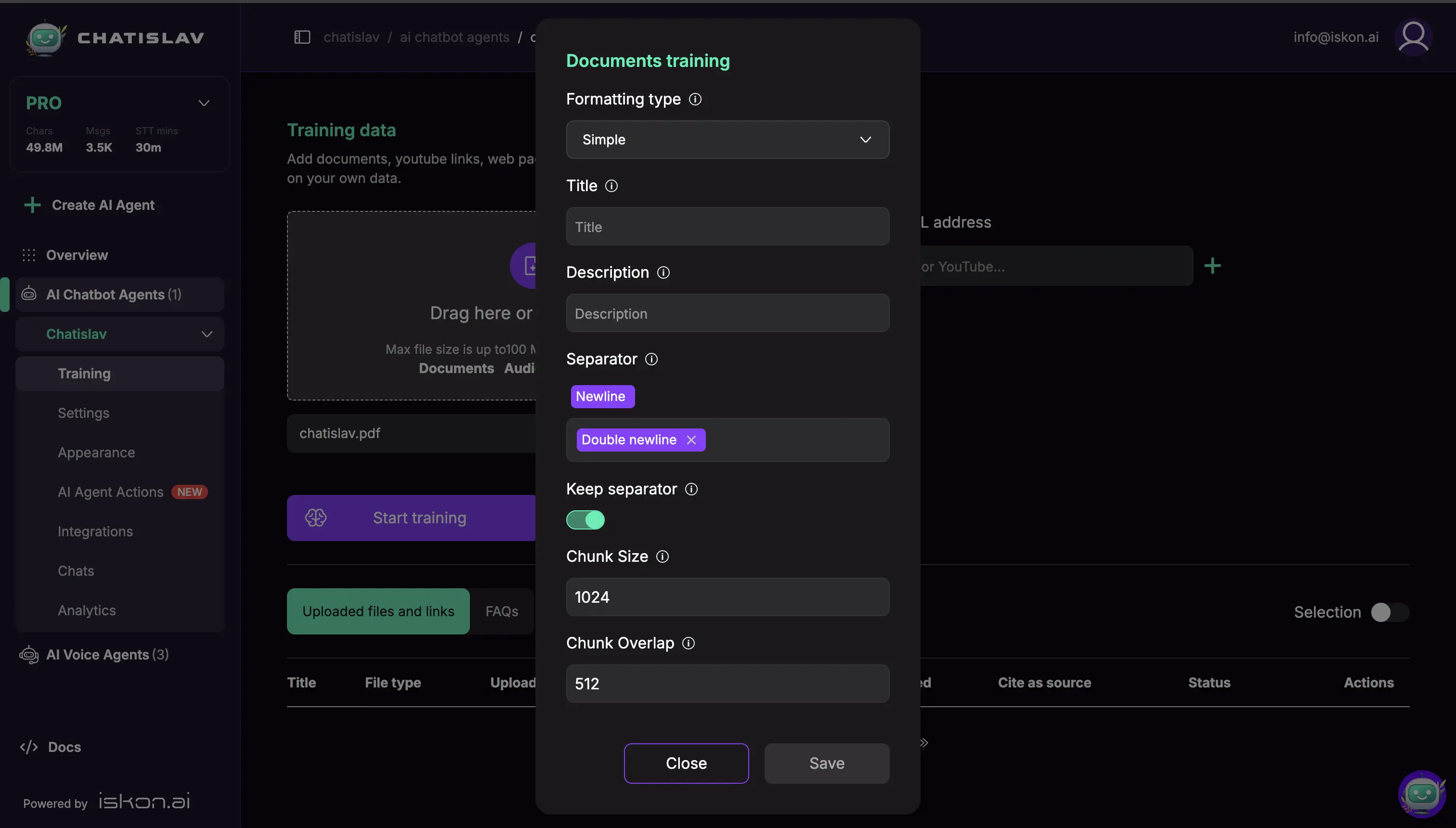This screenshot has height=828, width=1456.
Task: Open the Formatting type Simple dropdown
Action: pyautogui.click(x=728, y=139)
